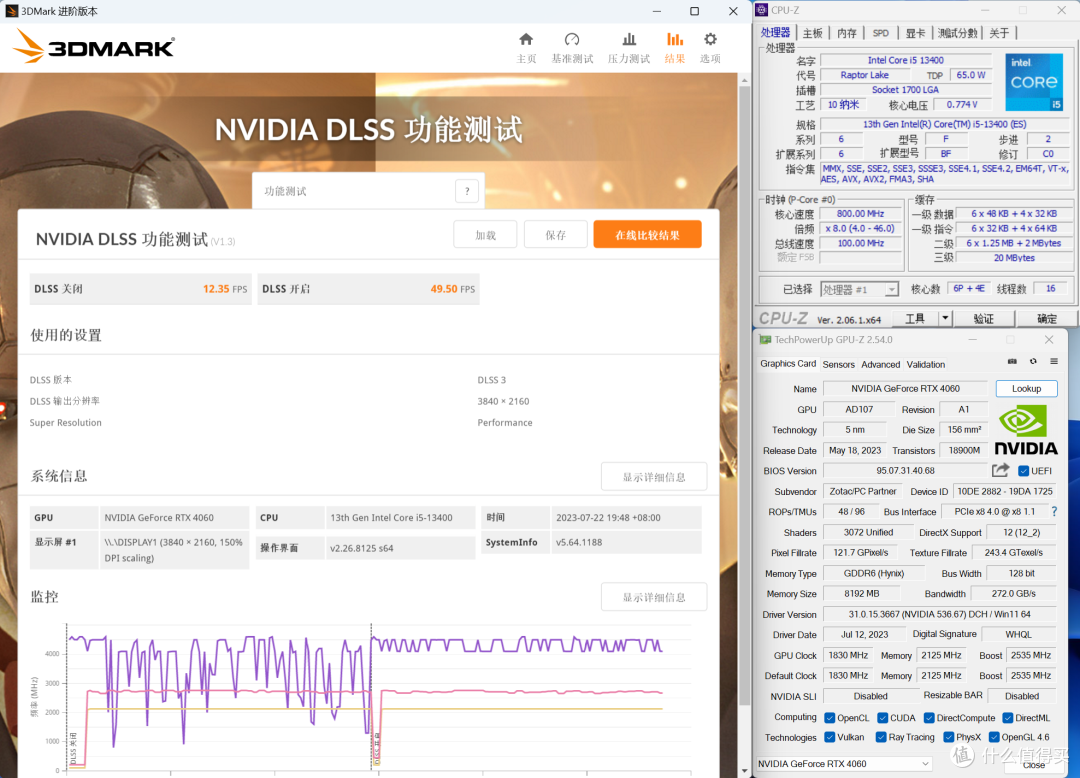Screen dimensions: 1080x778
Task: Click CPU-Z 确定 button
Action: coord(1046,318)
